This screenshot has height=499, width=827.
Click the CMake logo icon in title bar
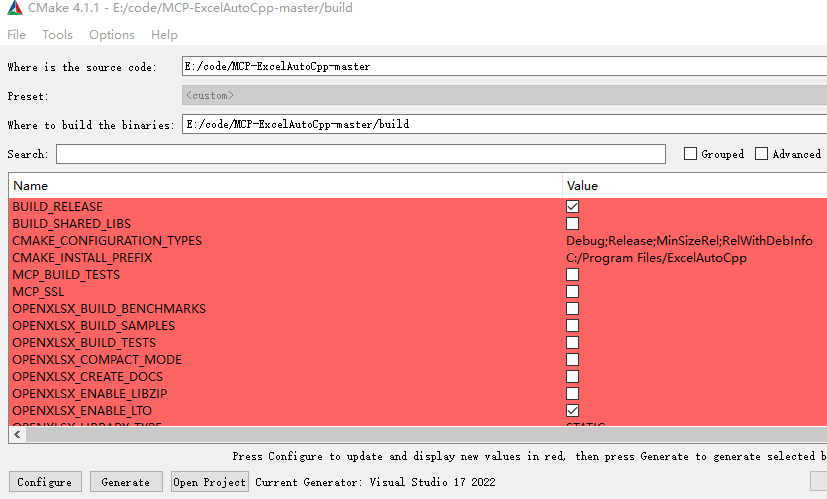pos(15,7)
